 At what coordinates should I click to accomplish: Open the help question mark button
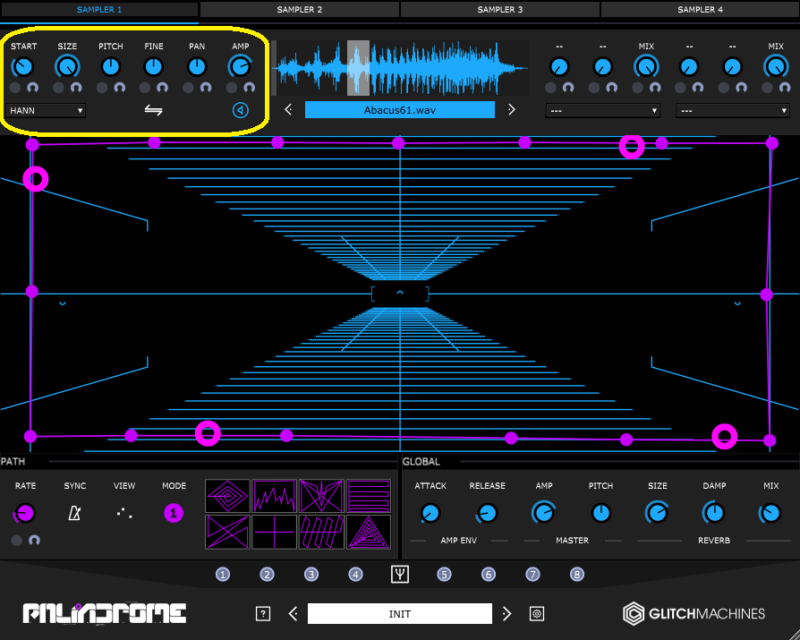click(263, 614)
